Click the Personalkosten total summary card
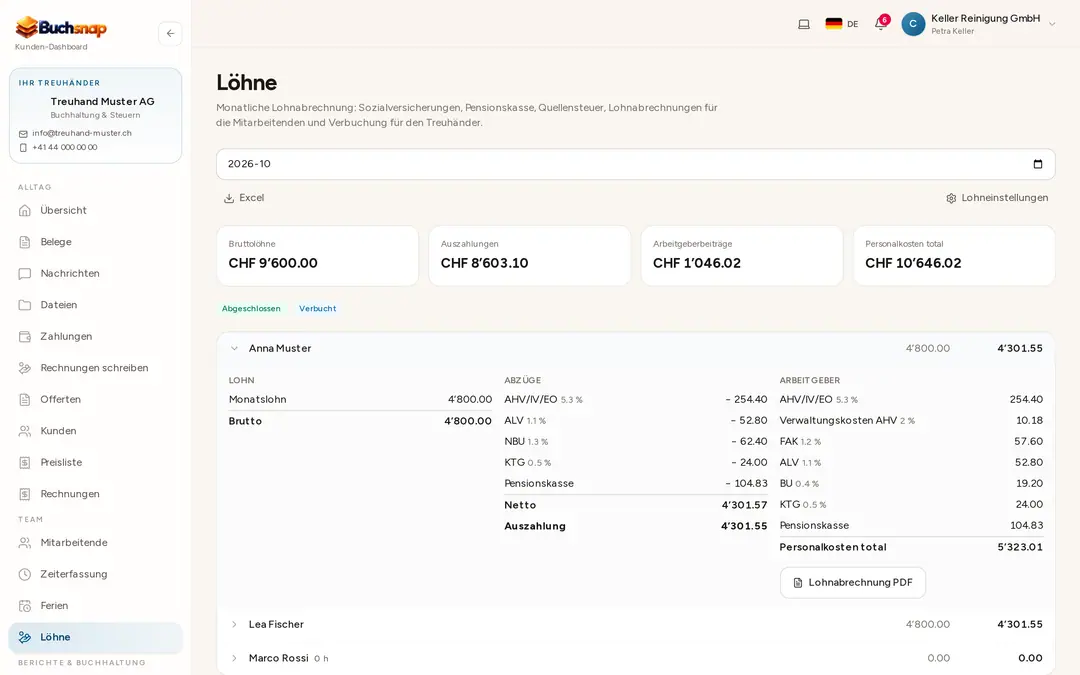1080x675 pixels. (954, 256)
